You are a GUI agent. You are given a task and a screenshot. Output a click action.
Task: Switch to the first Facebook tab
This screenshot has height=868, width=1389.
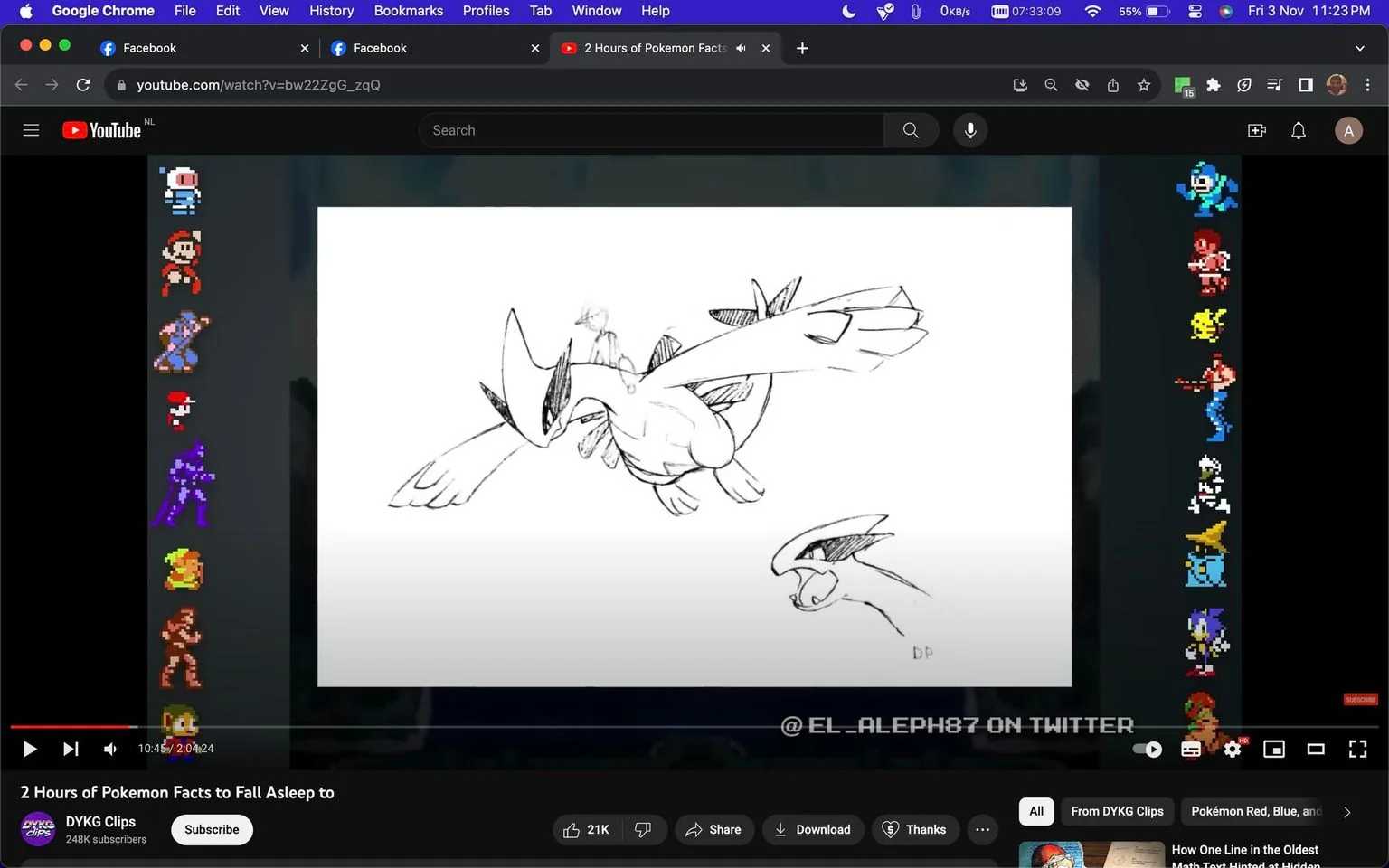pos(203,48)
